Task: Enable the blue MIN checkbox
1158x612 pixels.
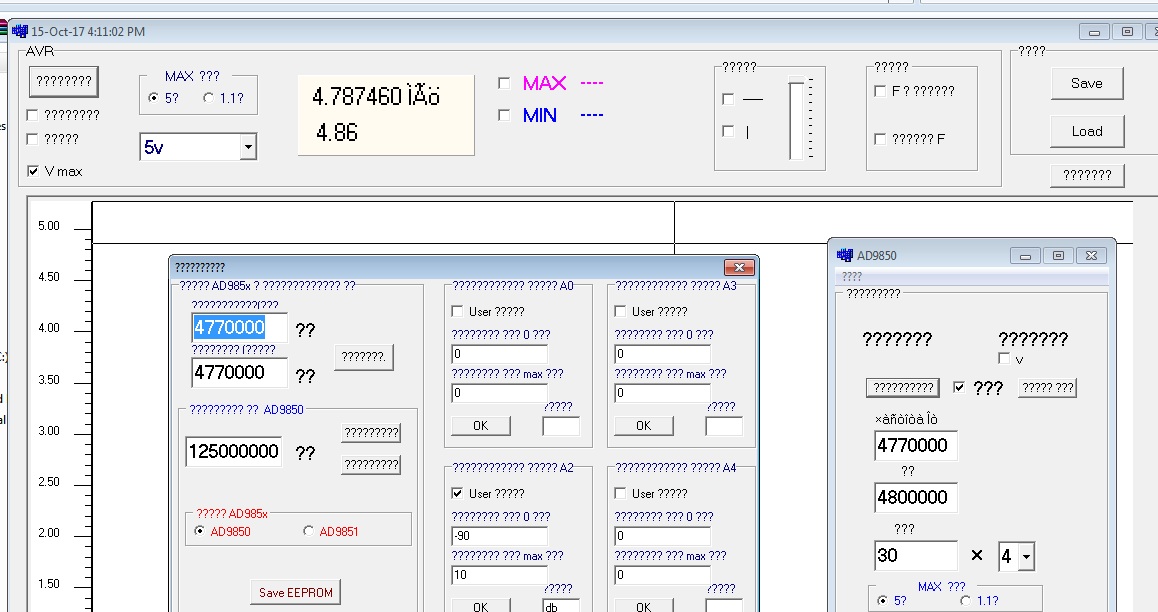Action: point(504,116)
